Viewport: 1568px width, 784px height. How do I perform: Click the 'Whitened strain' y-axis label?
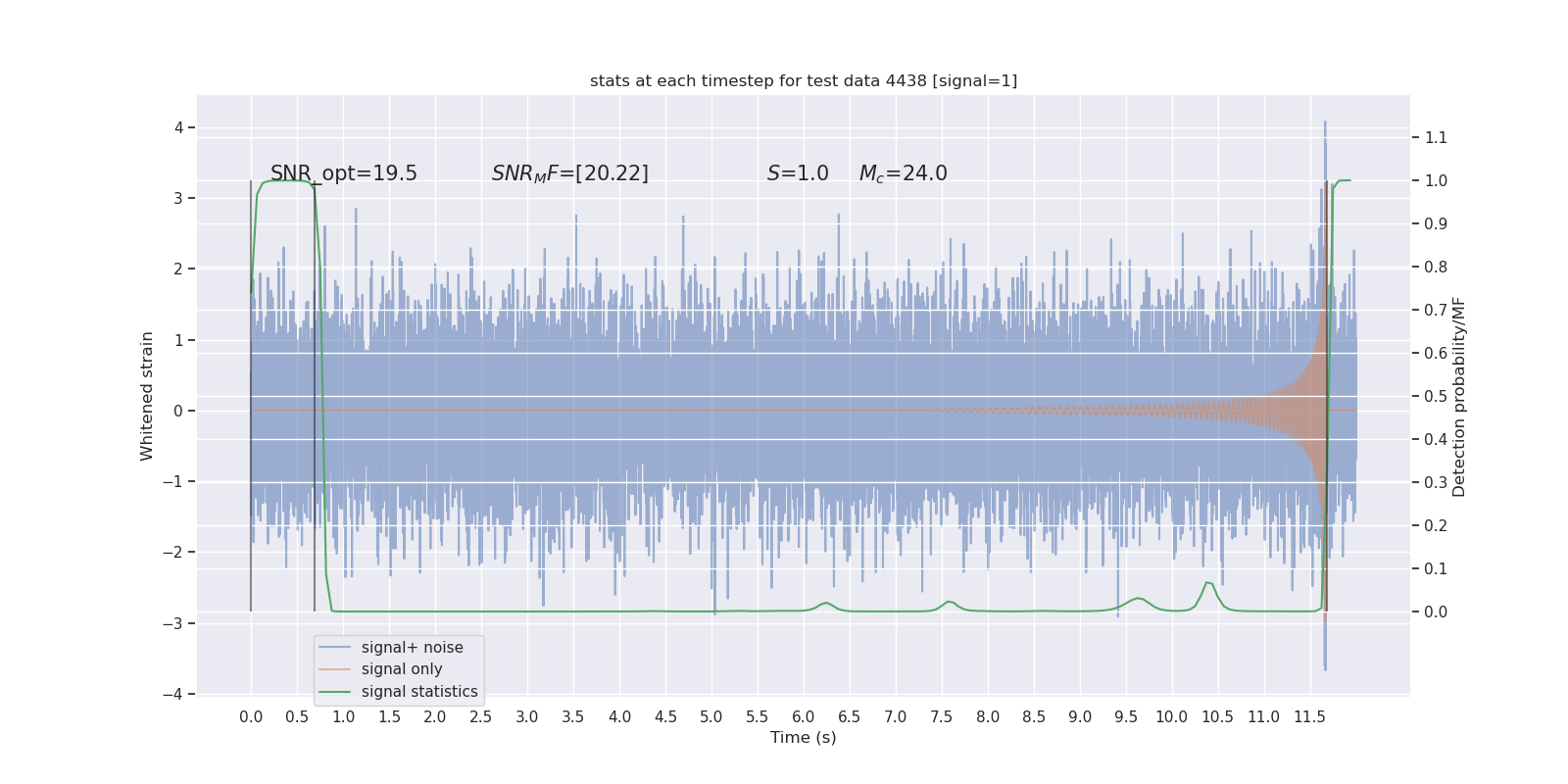147,396
